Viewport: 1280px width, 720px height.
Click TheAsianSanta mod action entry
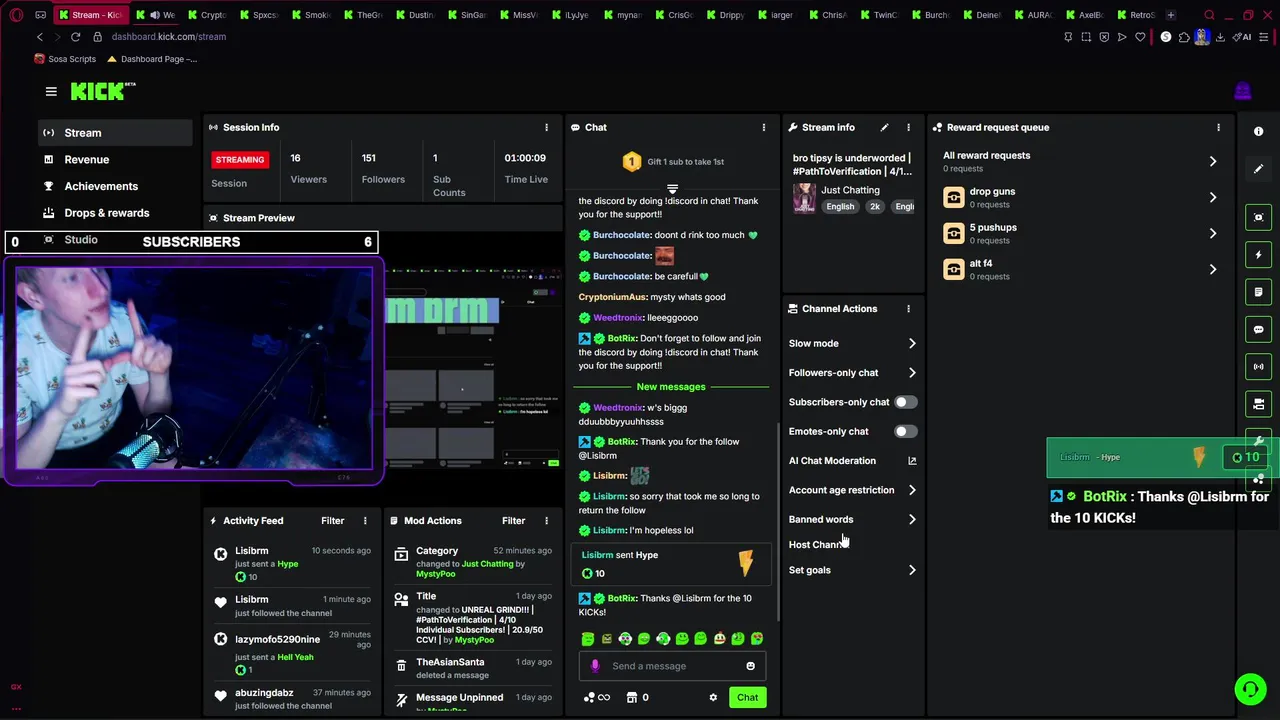click(x=450, y=662)
